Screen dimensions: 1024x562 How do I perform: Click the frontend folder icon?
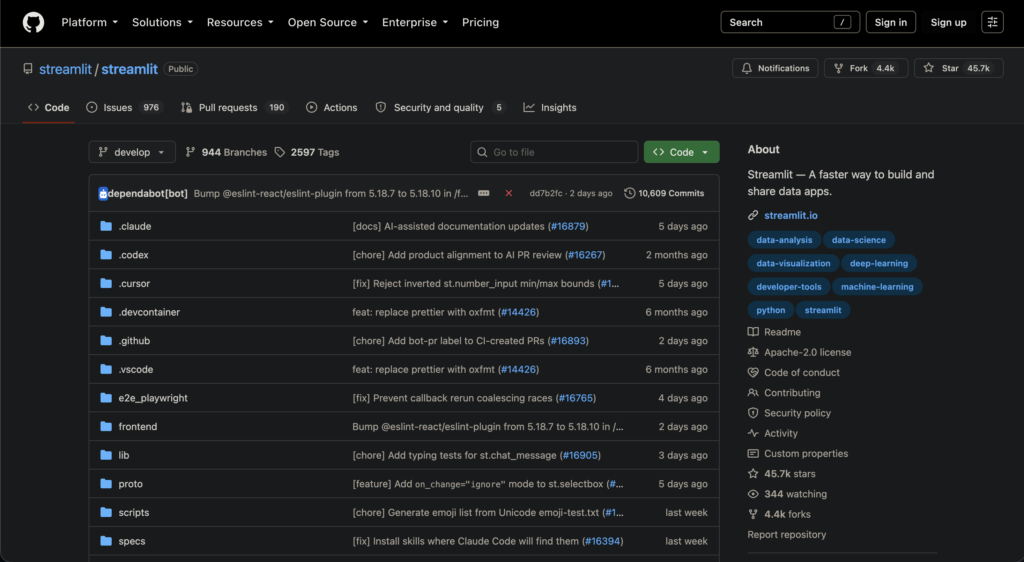pyautogui.click(x=106, y=426)
